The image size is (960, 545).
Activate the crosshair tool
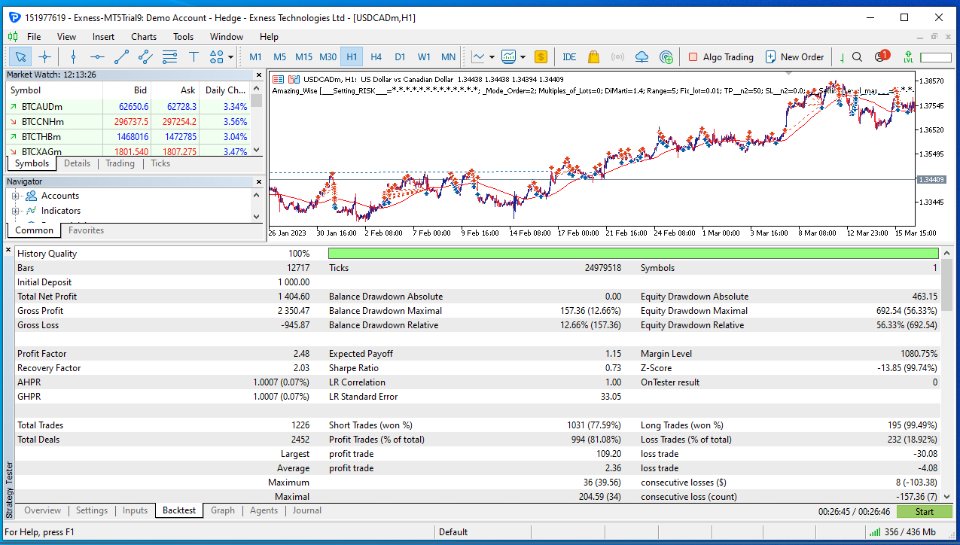coord(45,57)
